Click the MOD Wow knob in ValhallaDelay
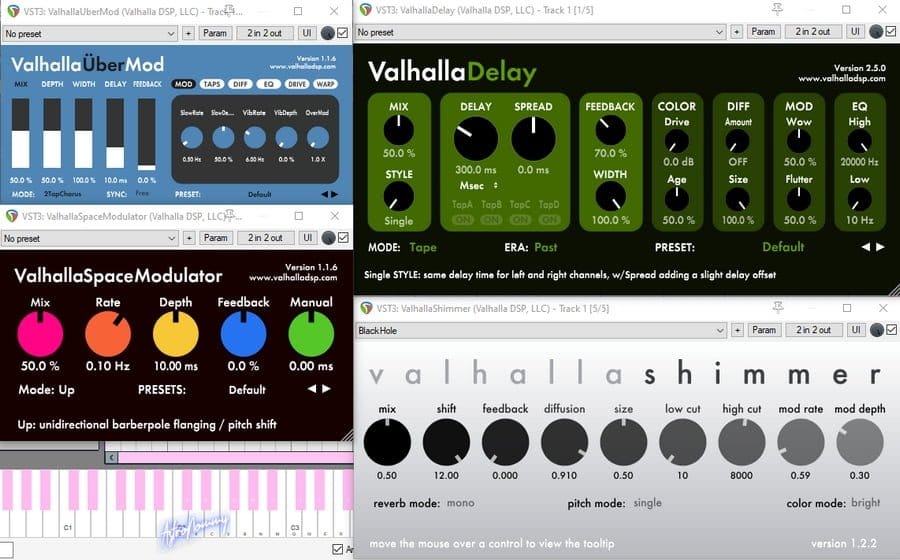Viewport: 900px width, 560px height. (798, 141)
